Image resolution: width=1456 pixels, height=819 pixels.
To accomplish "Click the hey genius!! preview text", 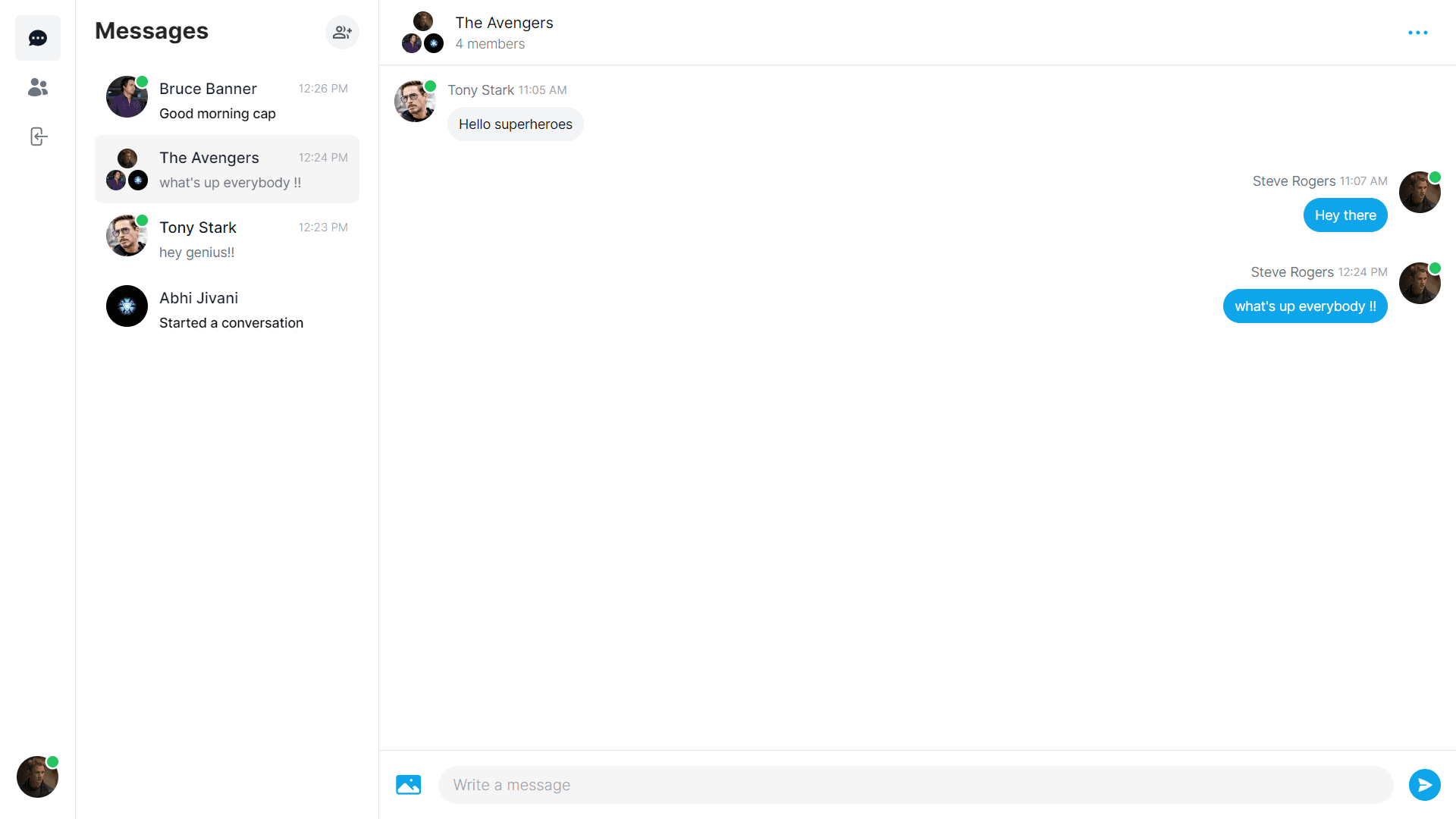I will (x=196, y=253).
